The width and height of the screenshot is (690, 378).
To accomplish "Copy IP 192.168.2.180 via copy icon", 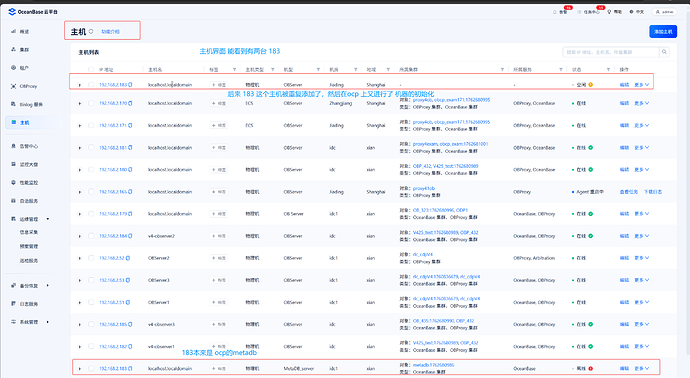I will pyautogui.click(x=130, y=169).
